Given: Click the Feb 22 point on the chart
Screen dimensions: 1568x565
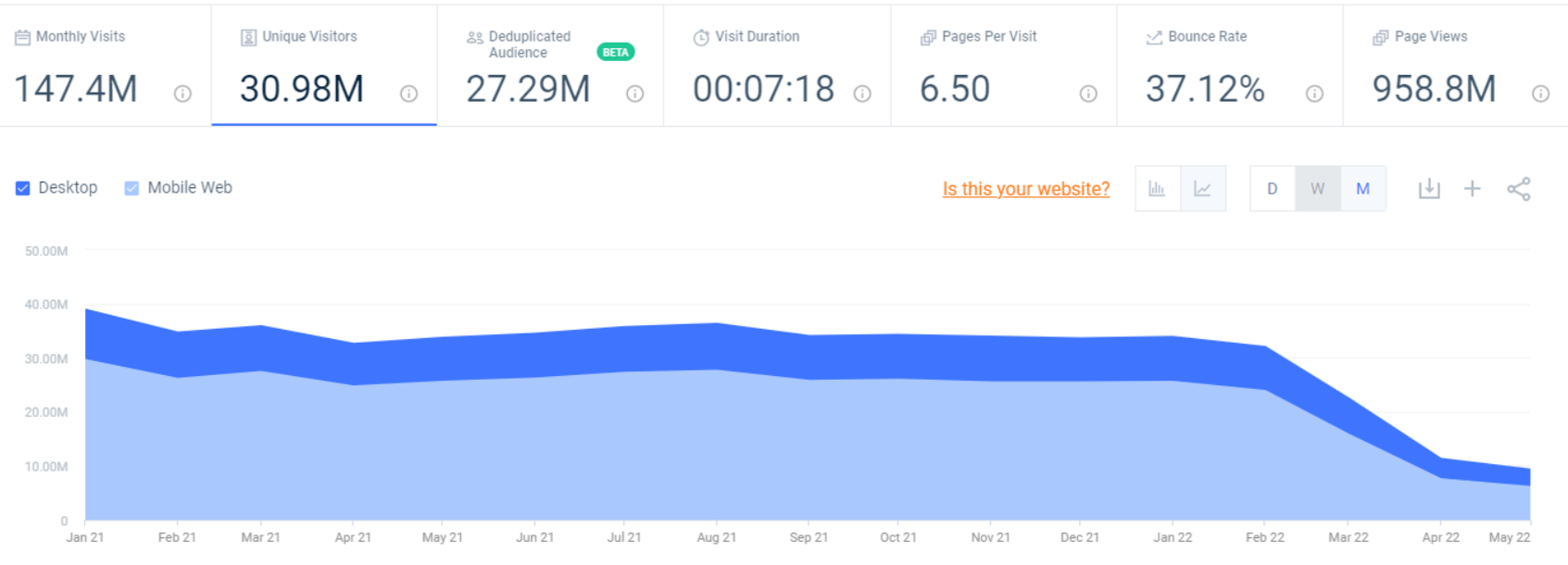Looking at the screenshot, I should [x=1265, y=347].
